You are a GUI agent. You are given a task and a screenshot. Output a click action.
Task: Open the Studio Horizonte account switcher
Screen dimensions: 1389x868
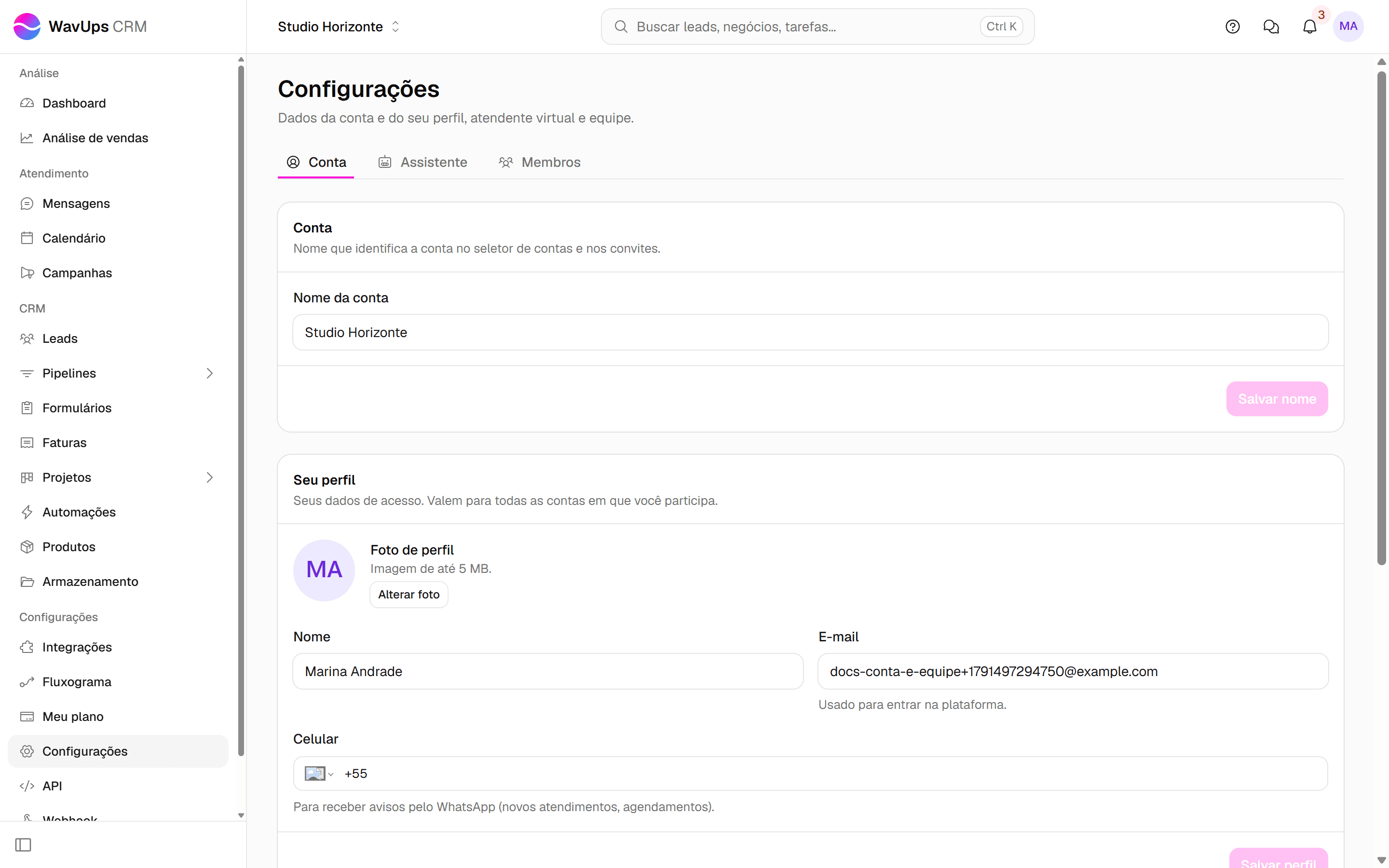(339, 27)
